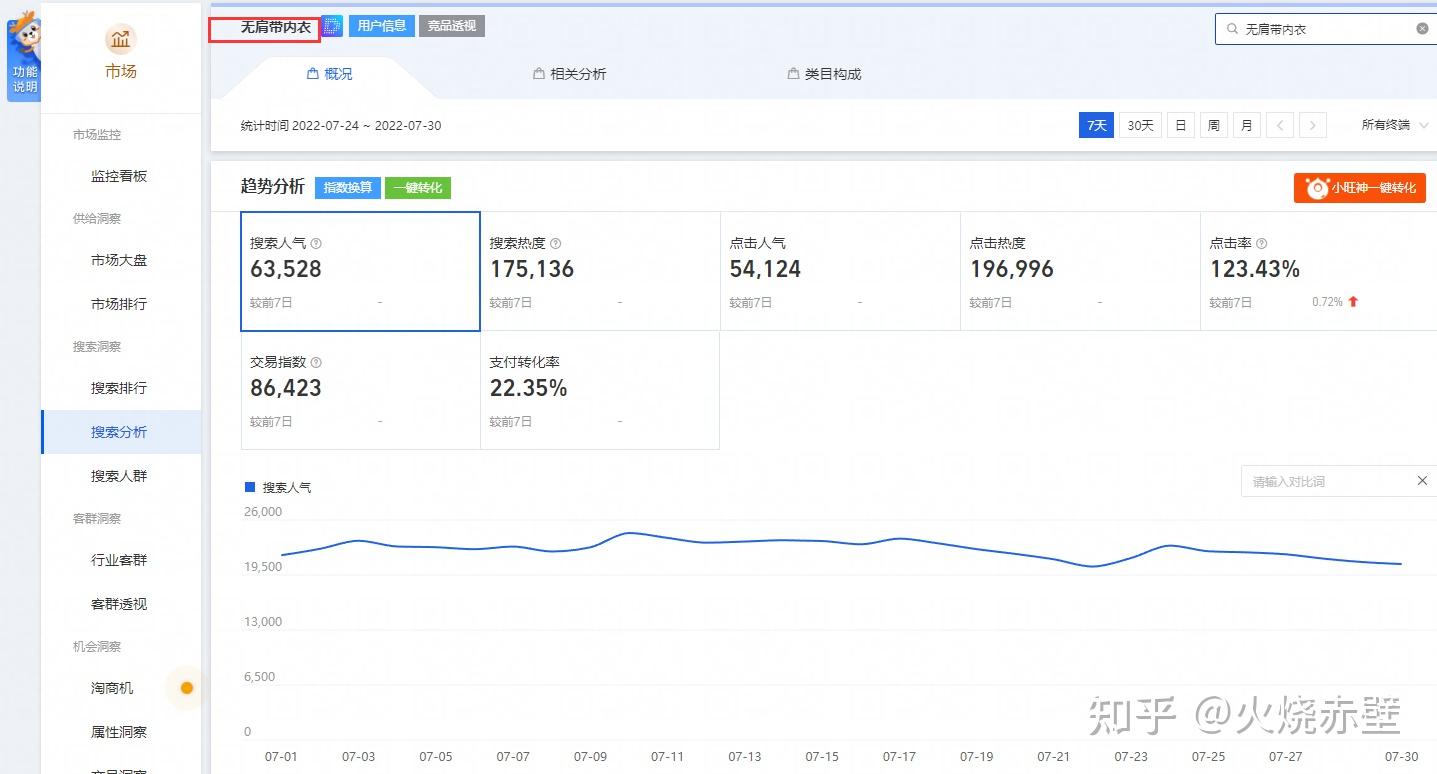Select the 支付转化率 metric card
1437x774 pixels.
point(600,390)
